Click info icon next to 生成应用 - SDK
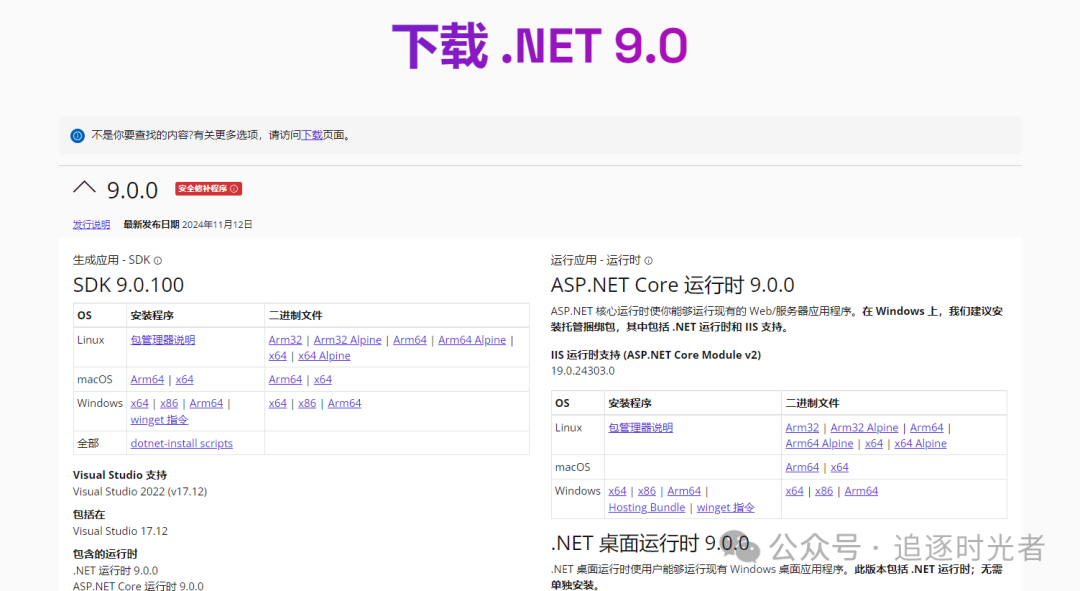This screenshot has width=1080, height=591. click(158, 260)
